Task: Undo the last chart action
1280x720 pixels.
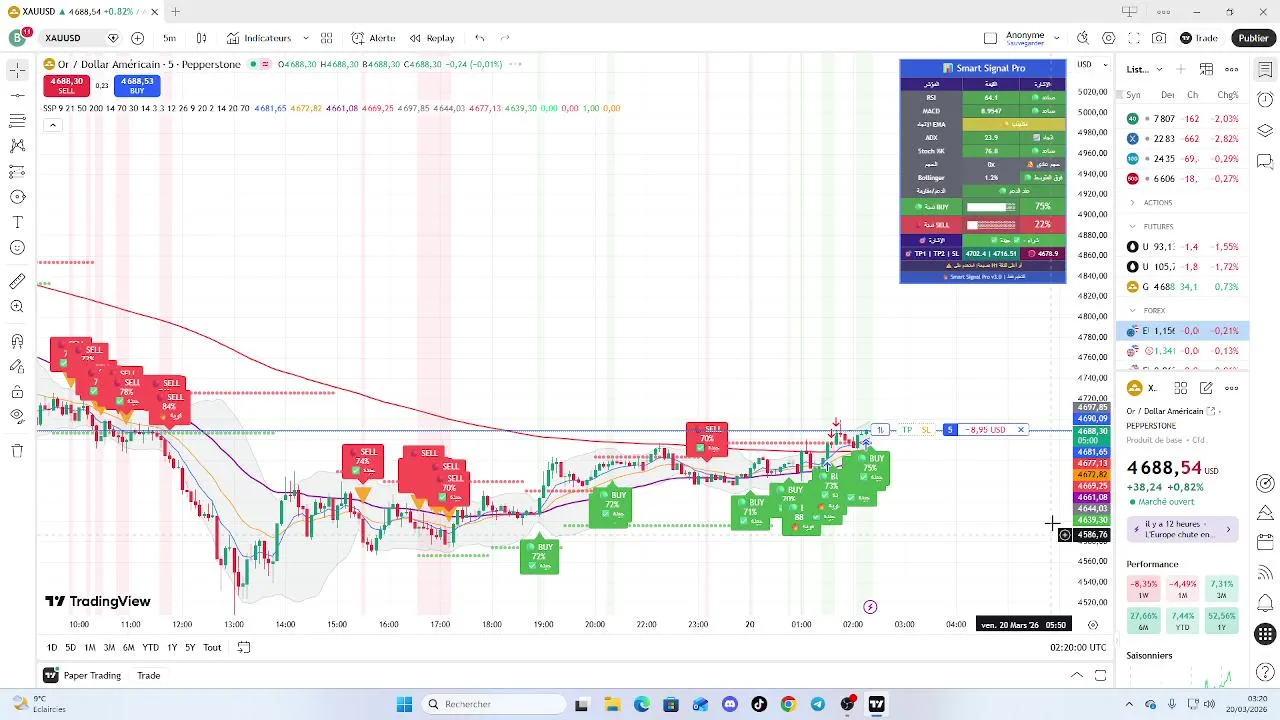Action: [x=480, y=38]
